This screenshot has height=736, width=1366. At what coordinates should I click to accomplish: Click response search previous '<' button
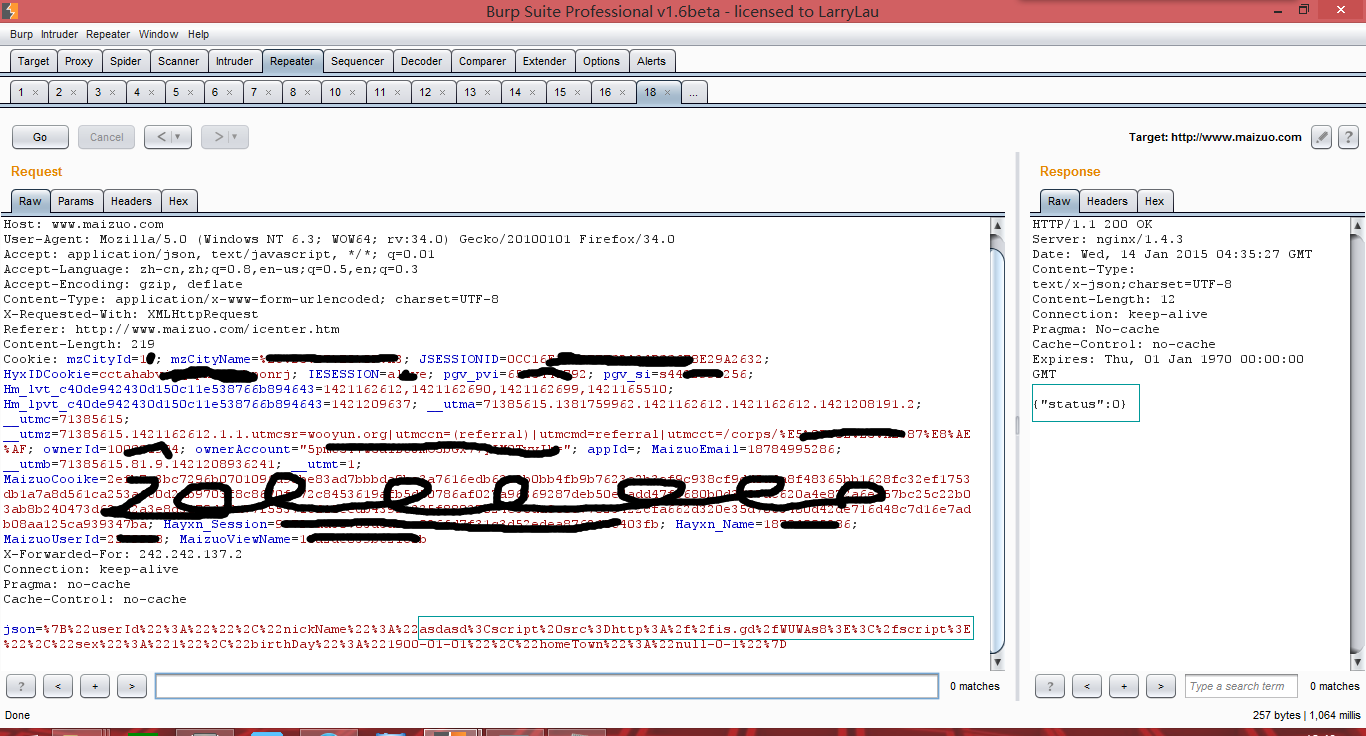[x=1086, y=685]
